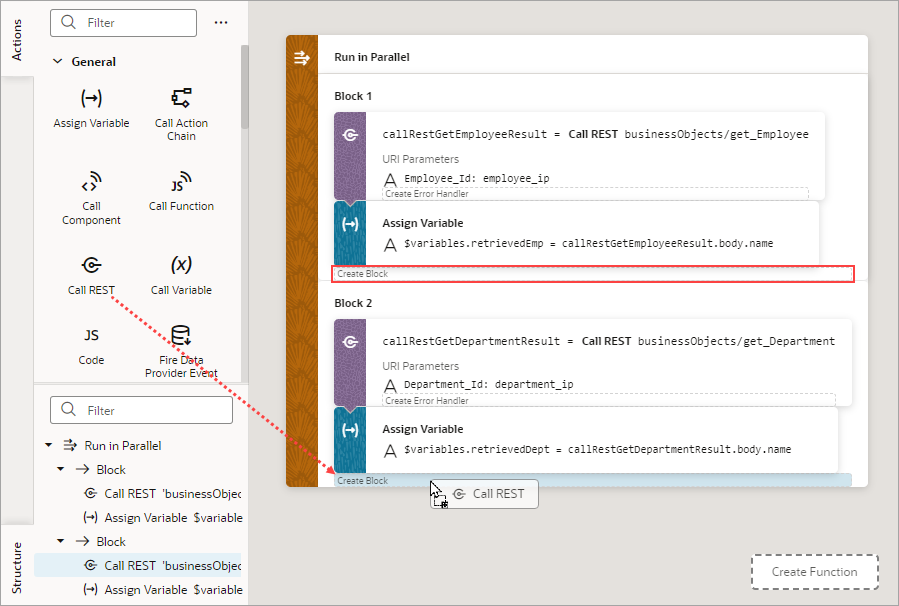Click the parallel flow icon on the canvas header
Viewport: 899px width, 606px height.
point(301,57)
